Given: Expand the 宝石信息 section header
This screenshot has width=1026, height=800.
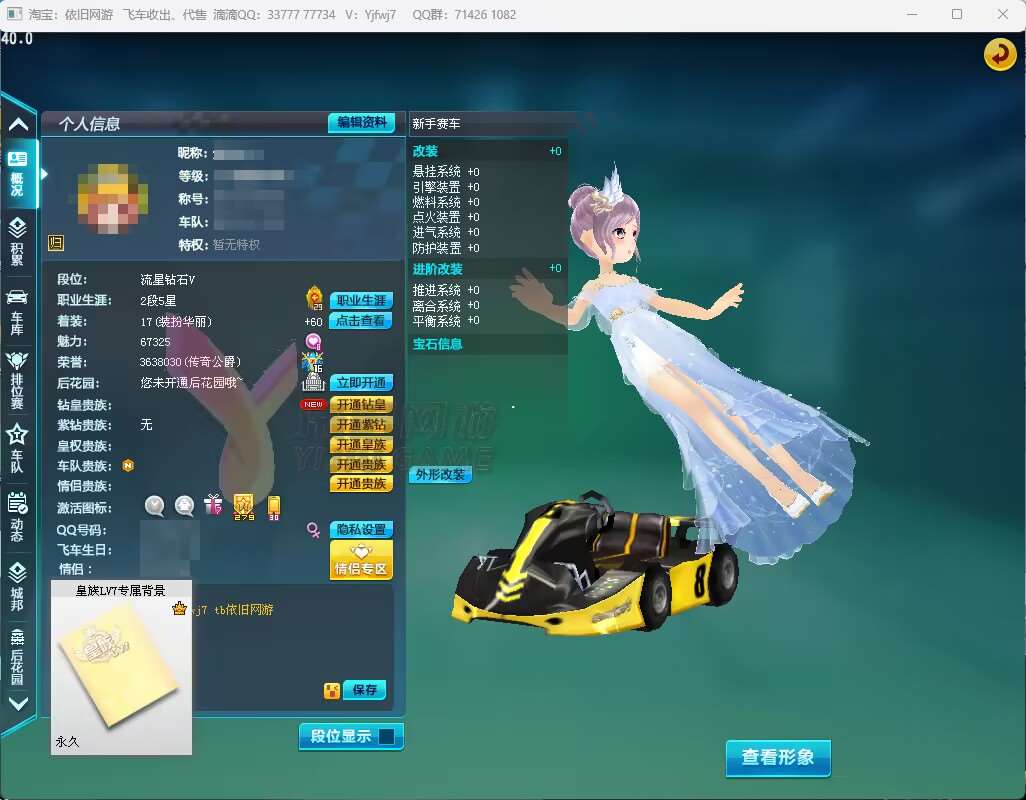Looking at the screenshot, I should click(487, 343).
